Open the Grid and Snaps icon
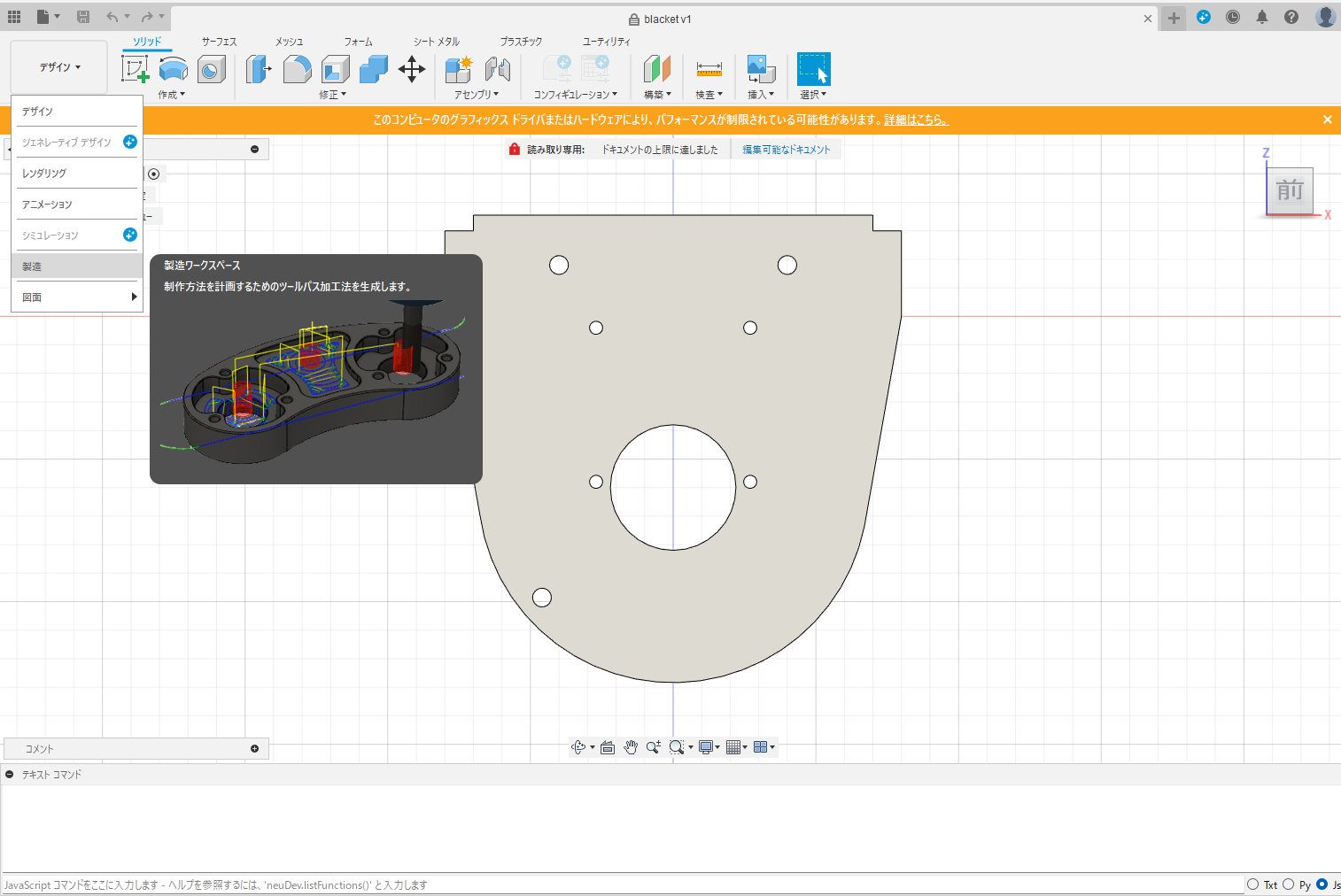The height and width of the screenshot is (896, 1341). coord(733,747)
